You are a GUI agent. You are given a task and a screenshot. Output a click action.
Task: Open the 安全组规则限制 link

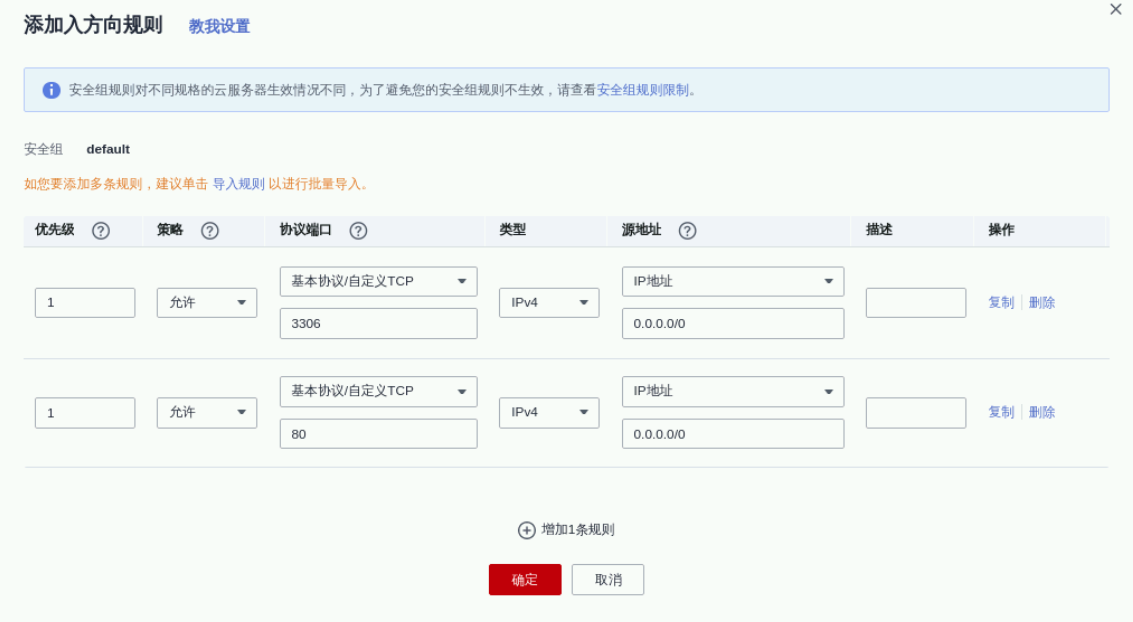coord(642,90)
